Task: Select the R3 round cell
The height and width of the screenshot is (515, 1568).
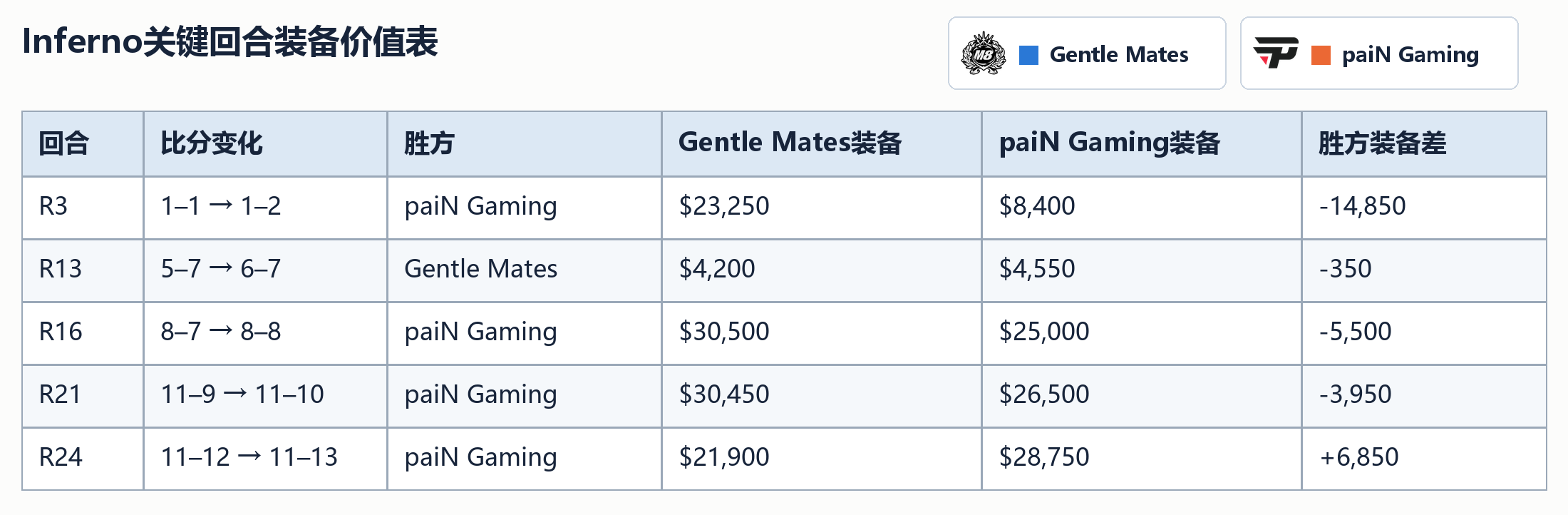Action: point(83,207)
